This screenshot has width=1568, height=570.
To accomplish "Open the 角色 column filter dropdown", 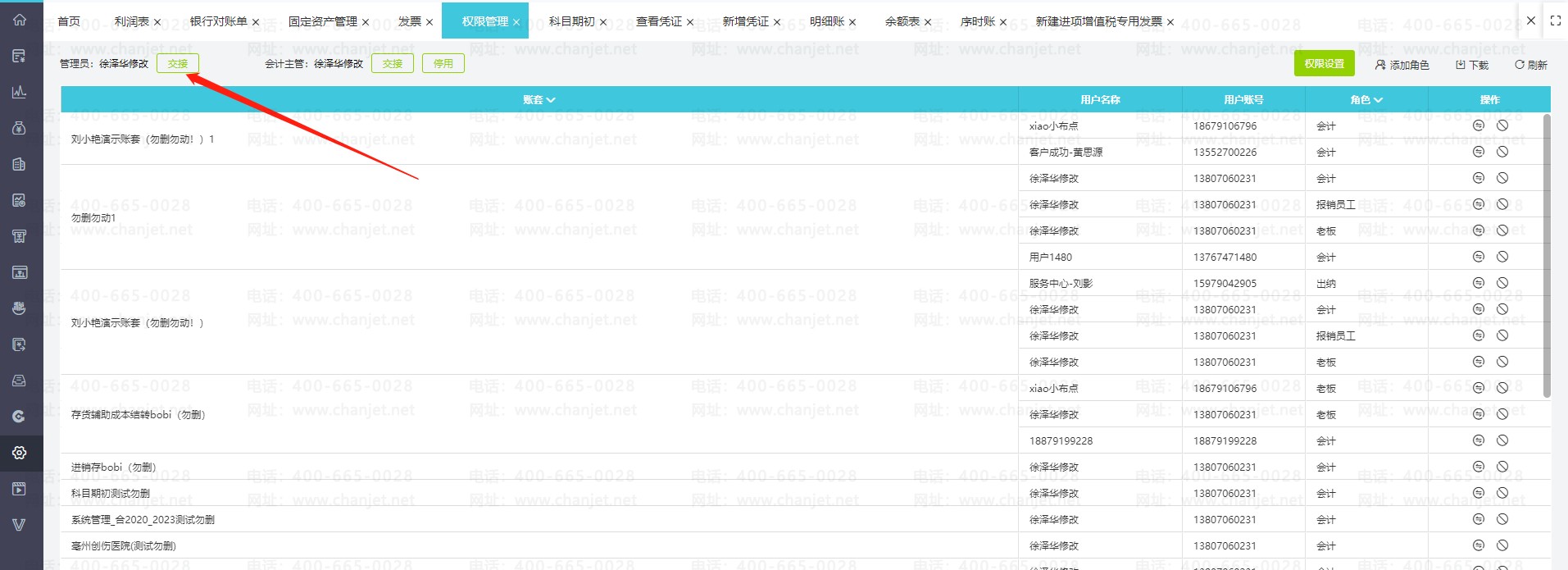I will [x=1366, y=100].
